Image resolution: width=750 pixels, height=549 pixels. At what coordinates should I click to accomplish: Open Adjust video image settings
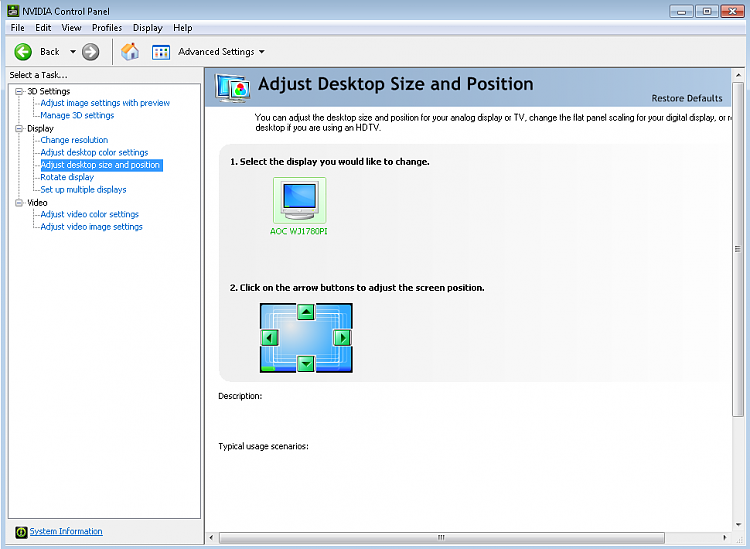point(91,227)
